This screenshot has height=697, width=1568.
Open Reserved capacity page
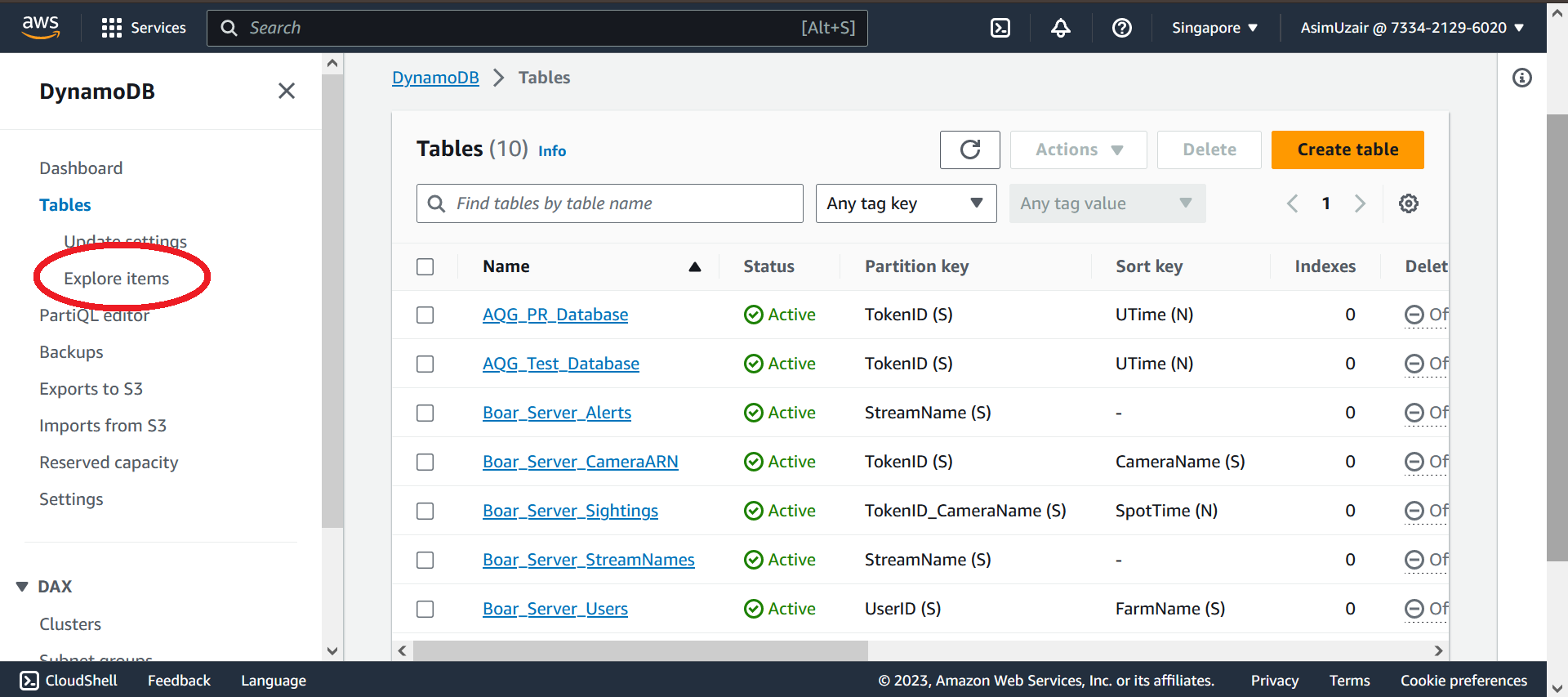tap(109, 462)
